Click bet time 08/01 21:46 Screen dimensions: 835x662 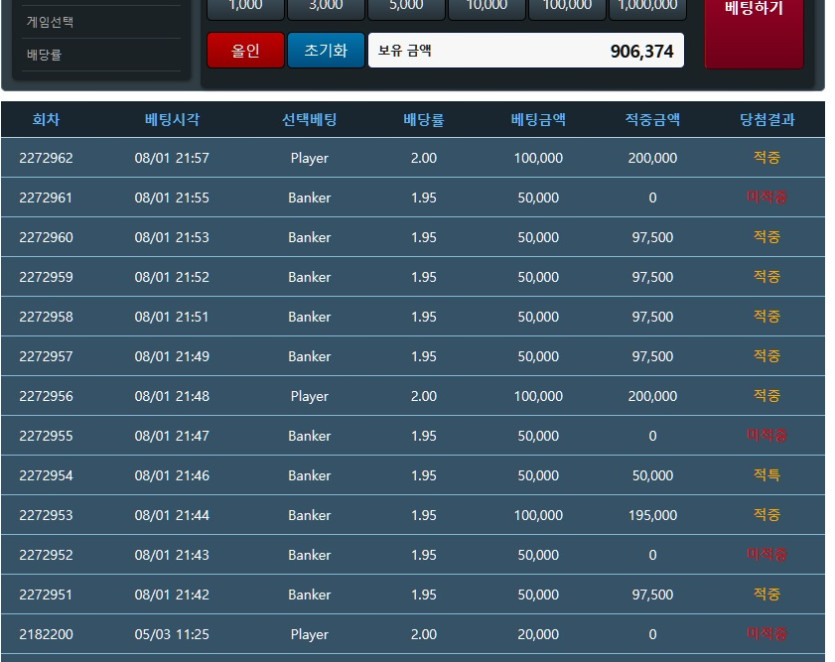172,476
